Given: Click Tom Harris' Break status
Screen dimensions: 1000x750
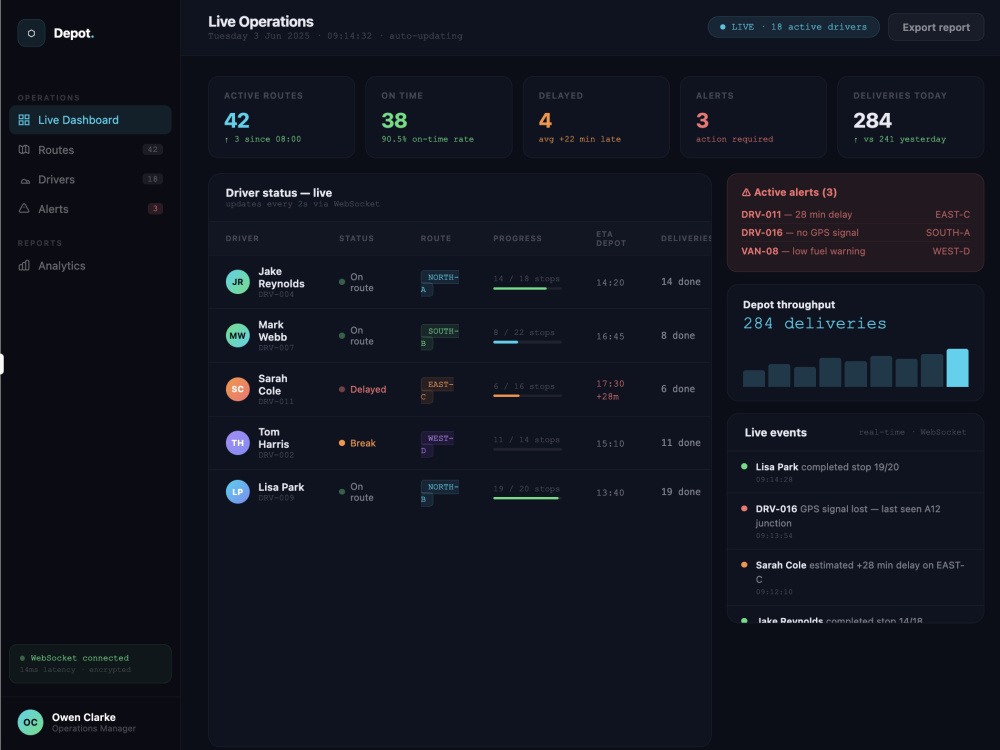Looking at the screenshot, I should pyautogui.click(x=357, y=443).
